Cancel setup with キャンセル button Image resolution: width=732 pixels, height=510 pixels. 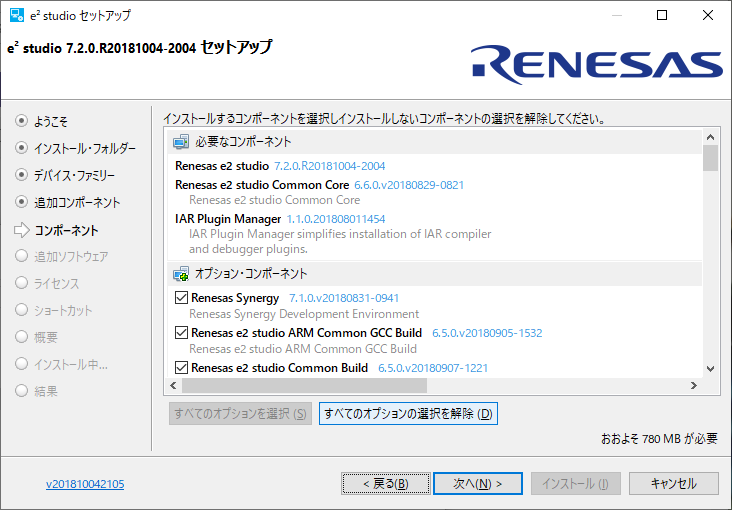[x=674, y=483]
